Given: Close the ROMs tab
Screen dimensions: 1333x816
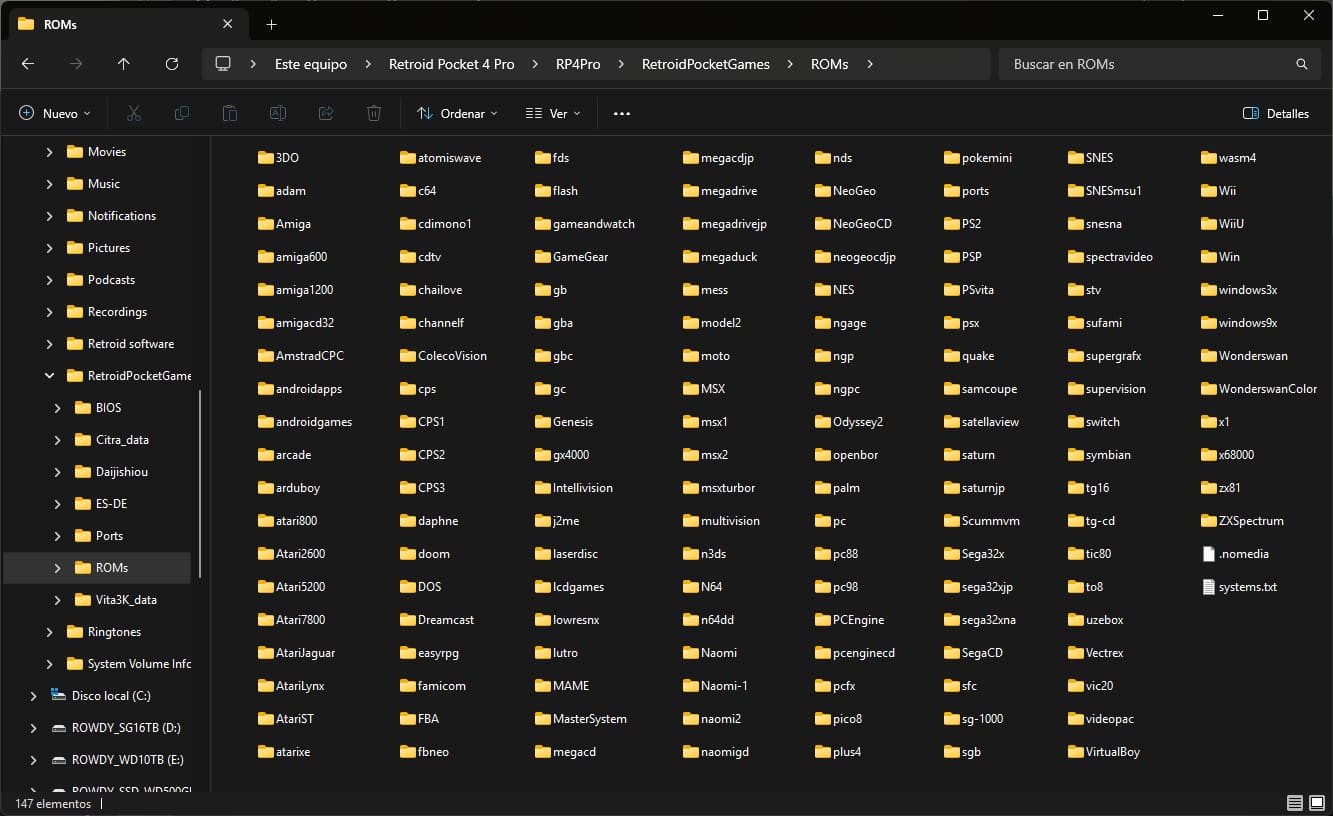Looking at the screenshot, I should coord(228,24).
